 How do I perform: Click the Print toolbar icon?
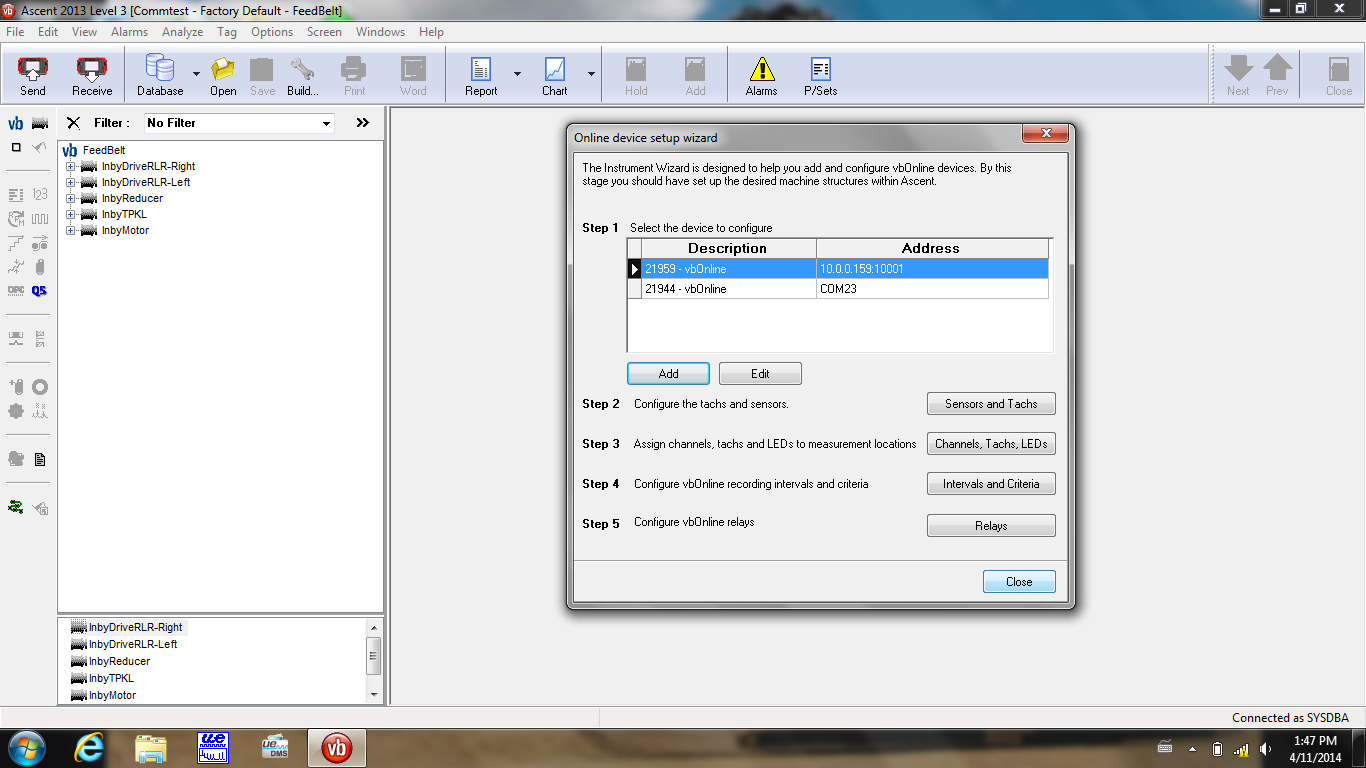pos(354,76)
